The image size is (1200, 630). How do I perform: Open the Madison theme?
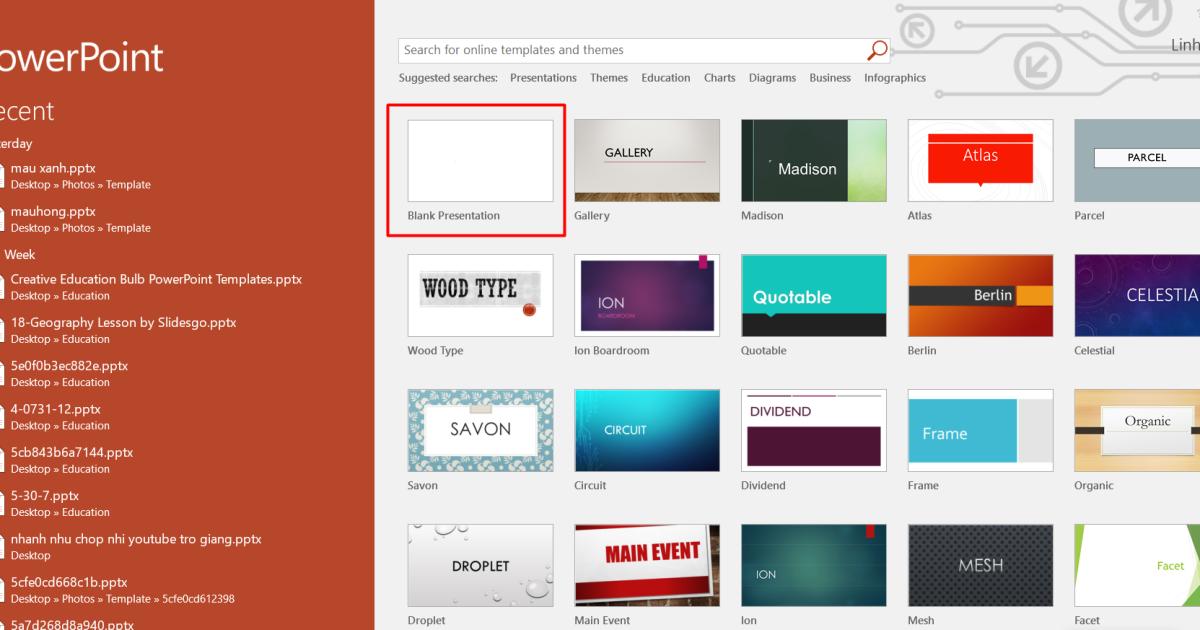click(813, 160)
